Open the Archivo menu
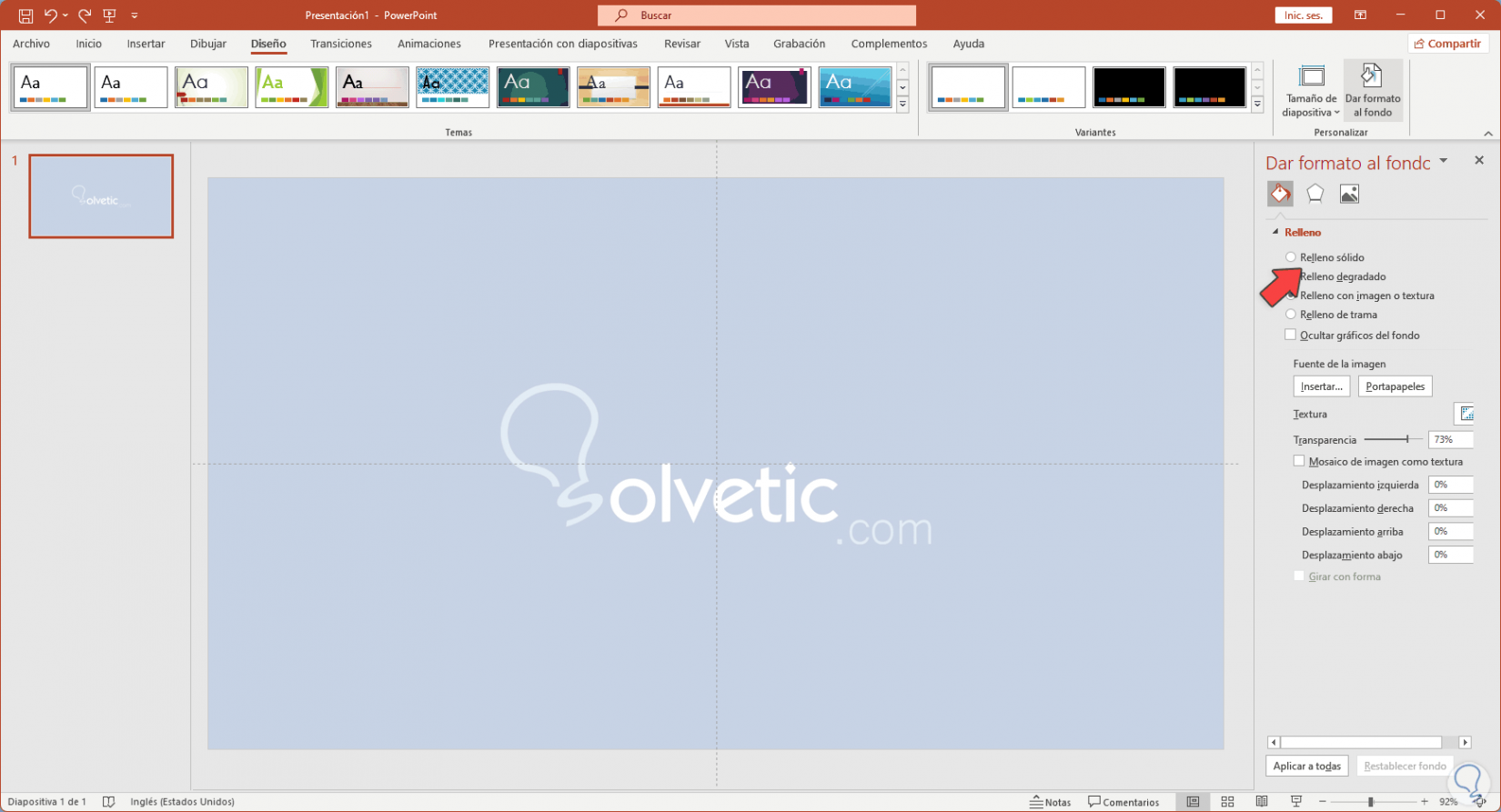 (x=32, y=44)
